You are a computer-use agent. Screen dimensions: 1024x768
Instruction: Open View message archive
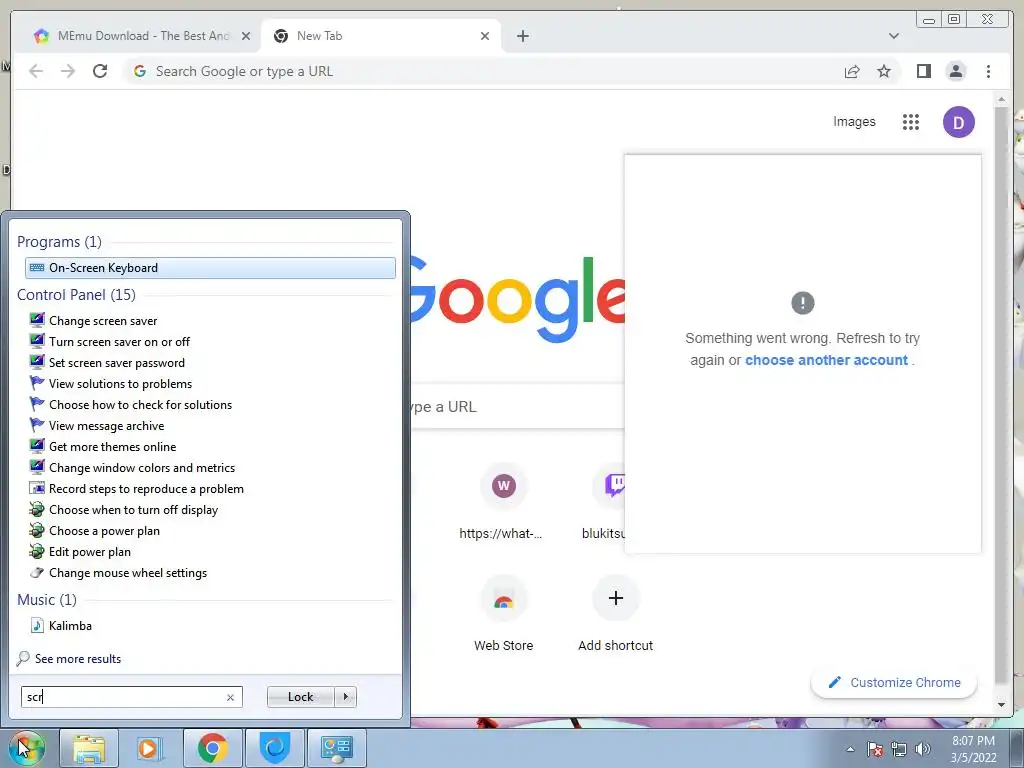pos(106,425)
